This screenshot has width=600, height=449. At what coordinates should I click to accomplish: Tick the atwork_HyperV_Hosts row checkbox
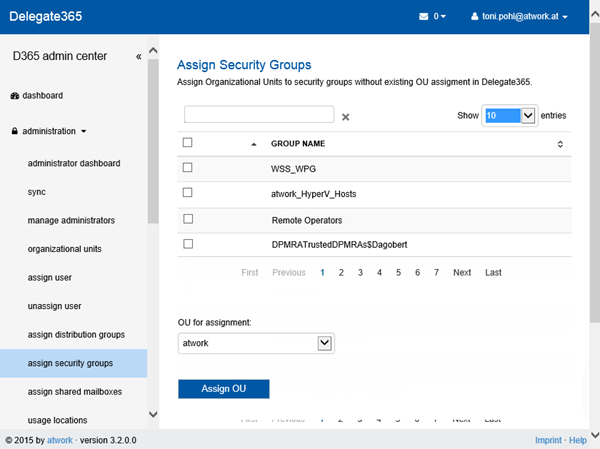click(188, 192)
